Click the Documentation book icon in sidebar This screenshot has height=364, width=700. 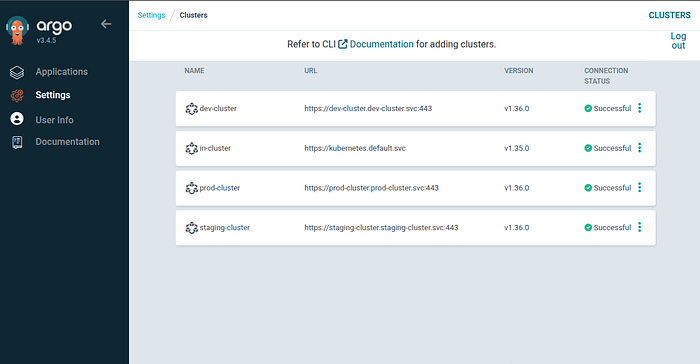17,142
